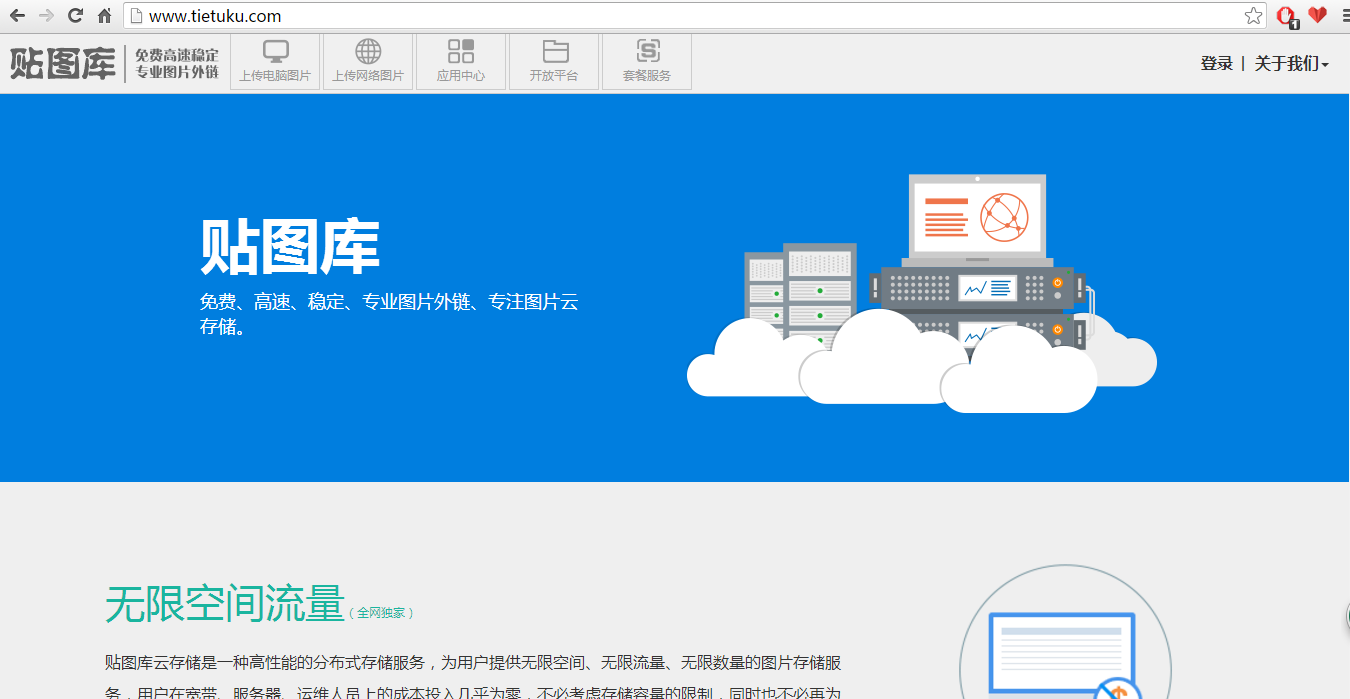
Task: Click the 登录 login link
Action: pyautogui.click(x=1217, y=63)
